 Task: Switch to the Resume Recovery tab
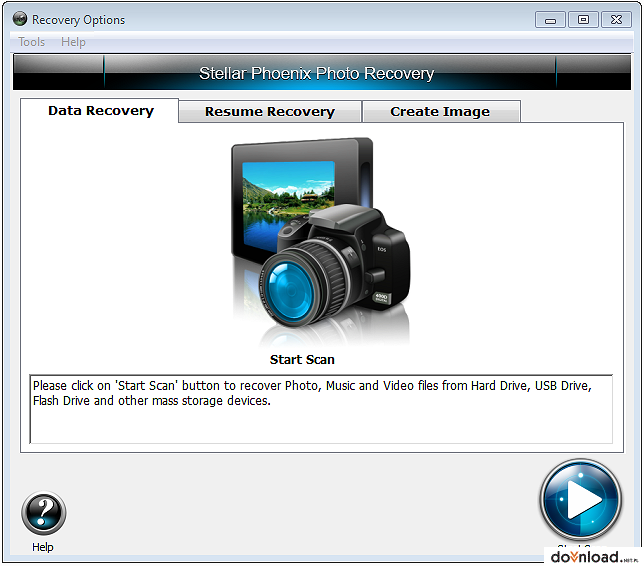[x=270, y=111]
